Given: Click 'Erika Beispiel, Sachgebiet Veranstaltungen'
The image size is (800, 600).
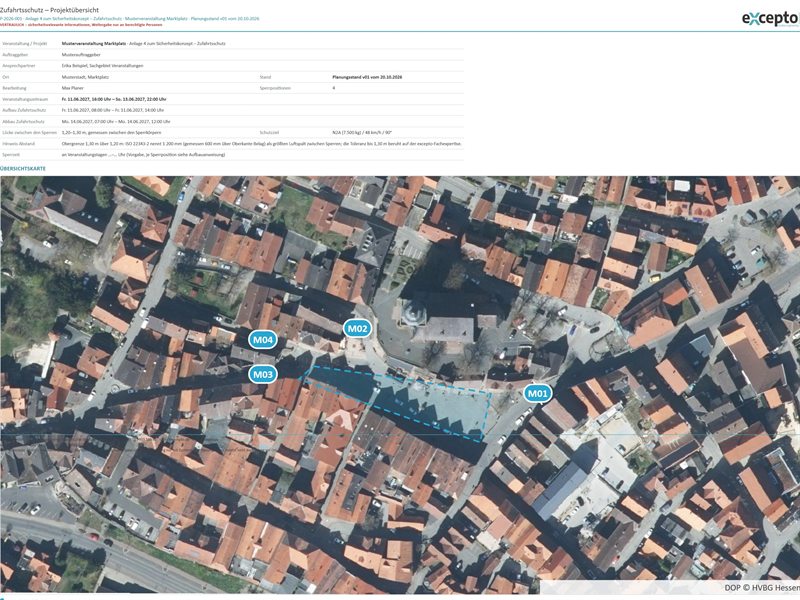Looking at the screenshot, I should tap(102, 66).
